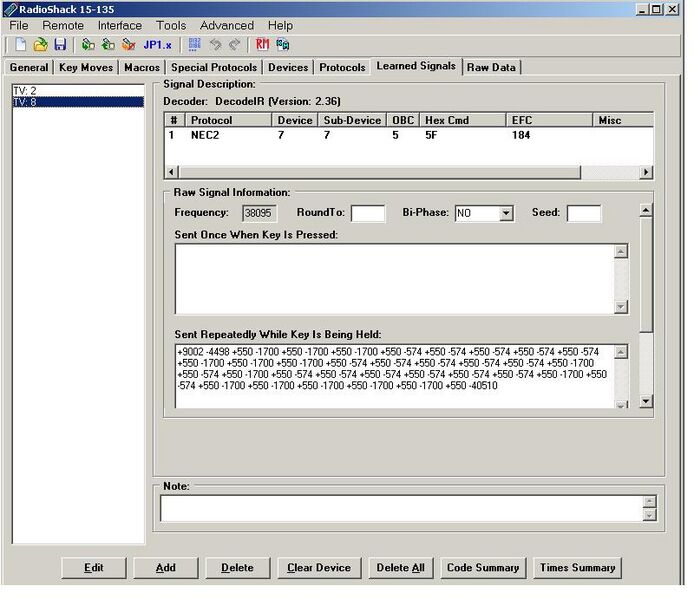Screen dimensions: 694x599
Task: Click the Undo arrow icon
Action: tap(216, 45)
